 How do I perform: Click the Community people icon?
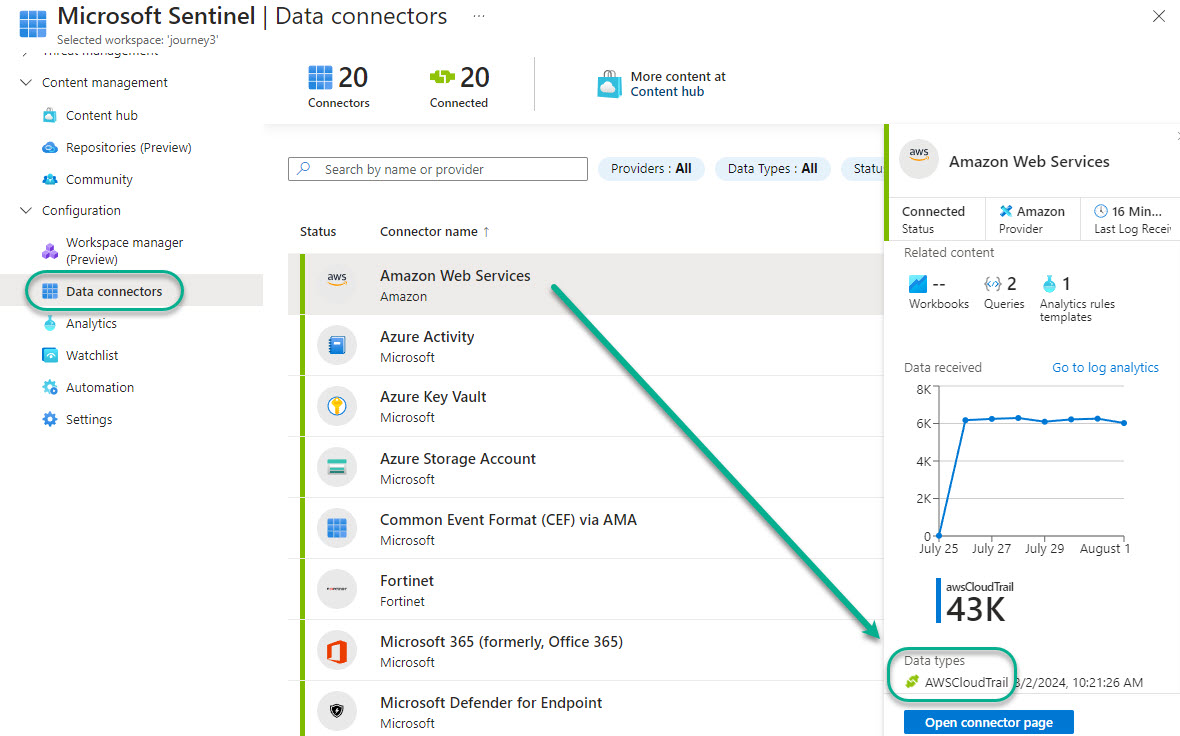50,180
